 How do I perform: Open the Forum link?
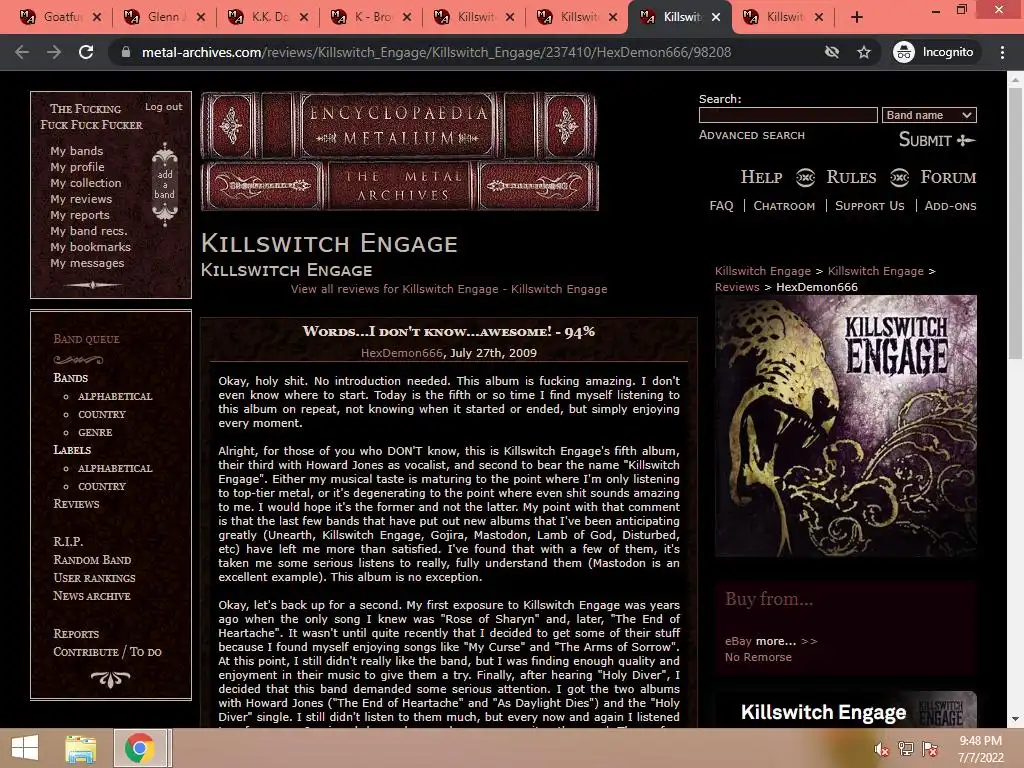pos(948,177)
